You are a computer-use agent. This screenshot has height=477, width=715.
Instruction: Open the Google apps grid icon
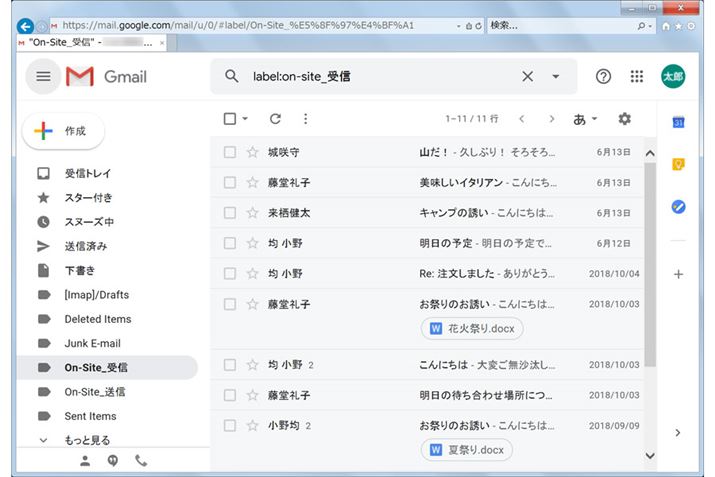tap(637, 77)
